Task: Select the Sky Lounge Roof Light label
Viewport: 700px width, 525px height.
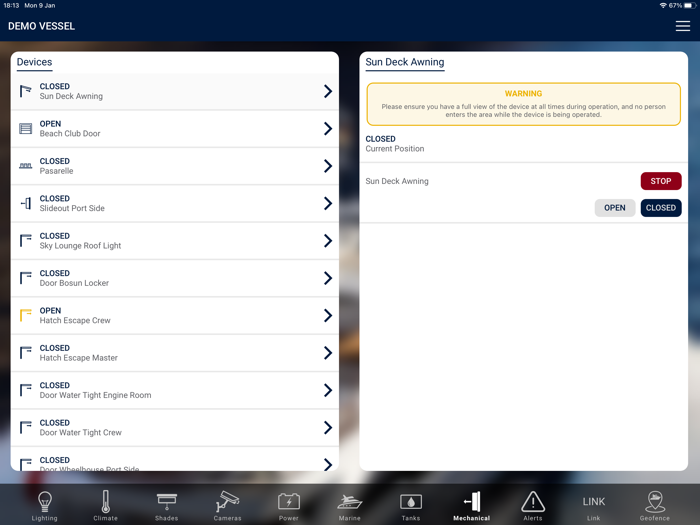Action: [80, 246]
